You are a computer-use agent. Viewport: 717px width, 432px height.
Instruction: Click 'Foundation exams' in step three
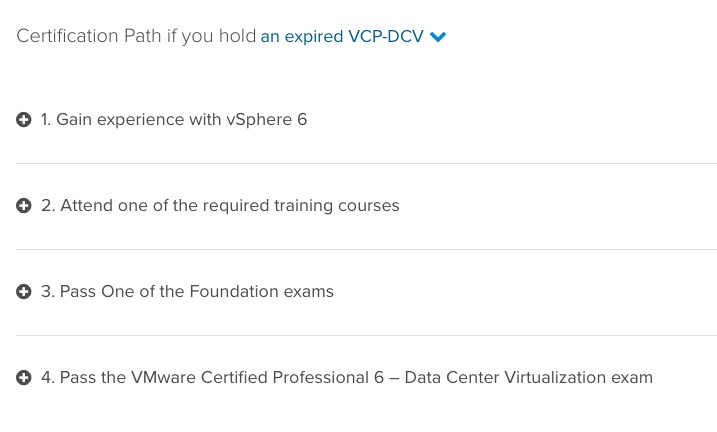click(262, 292)
